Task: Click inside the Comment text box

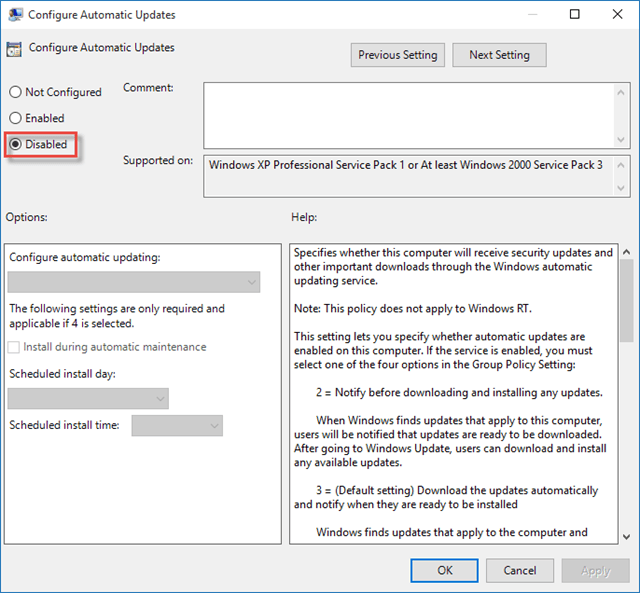Action: [409, 115]
